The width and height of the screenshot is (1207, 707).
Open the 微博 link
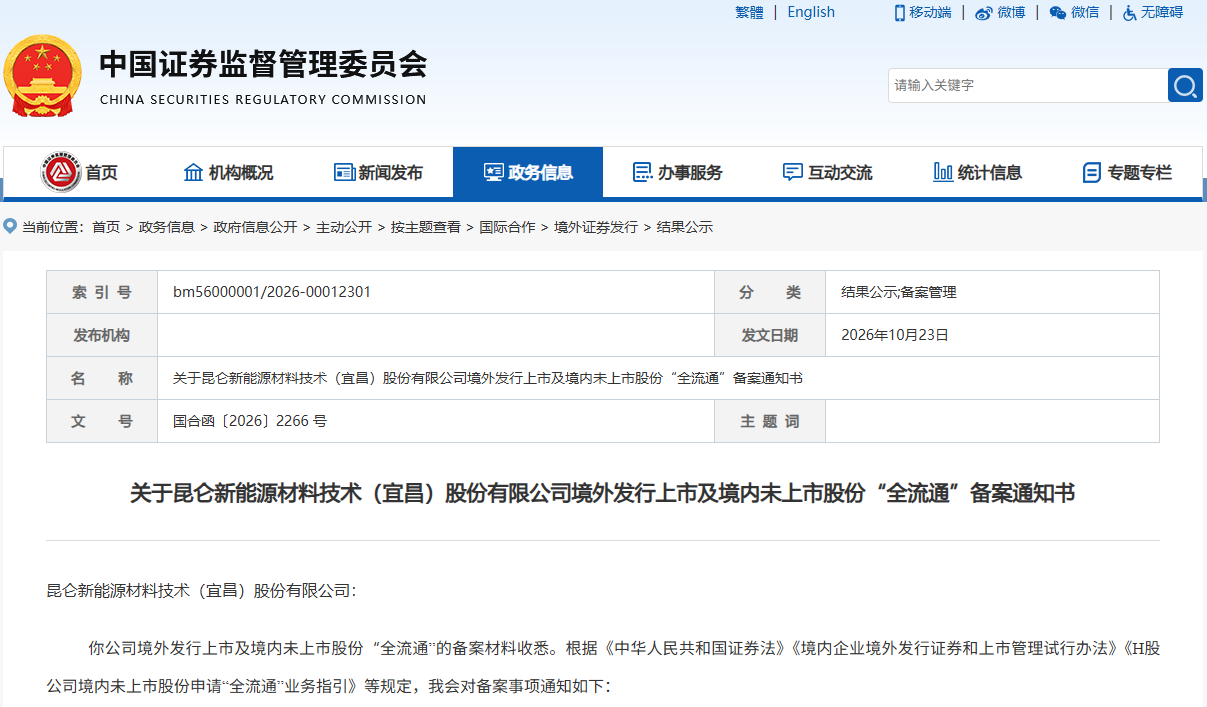pos(1011,12)
